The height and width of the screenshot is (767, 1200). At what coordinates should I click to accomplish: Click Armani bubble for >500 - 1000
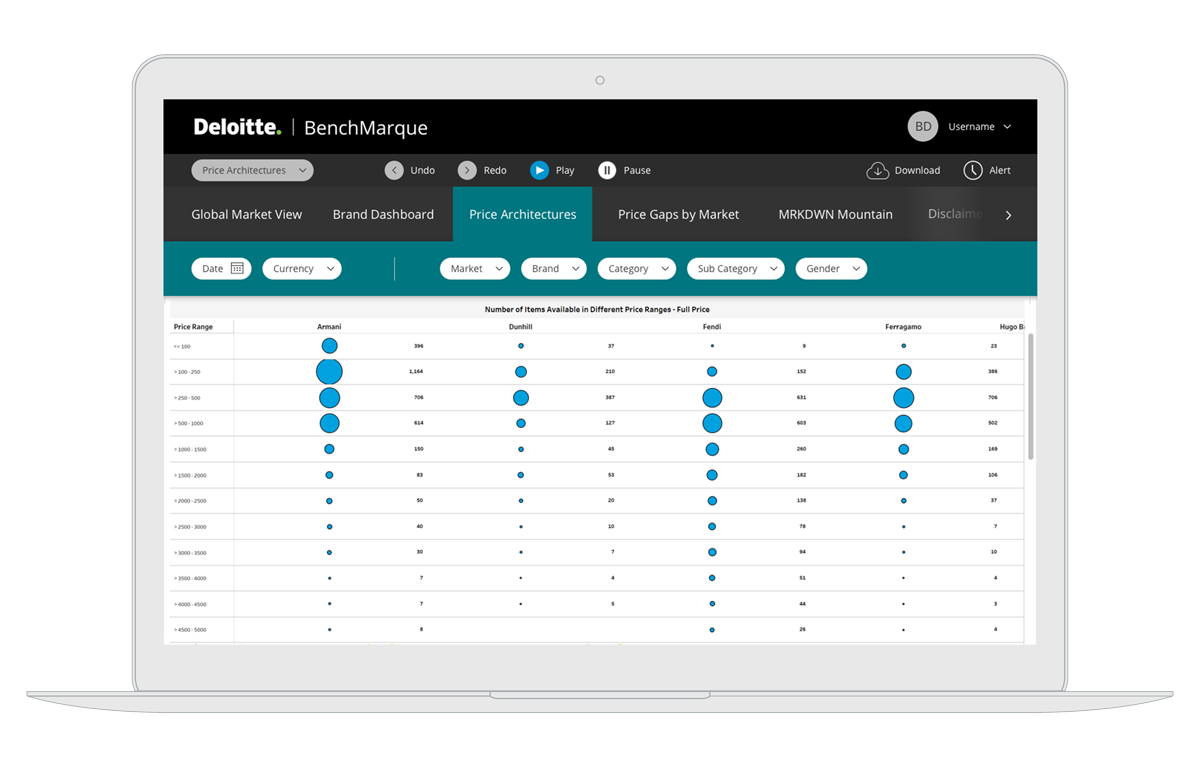coord(329,423)
